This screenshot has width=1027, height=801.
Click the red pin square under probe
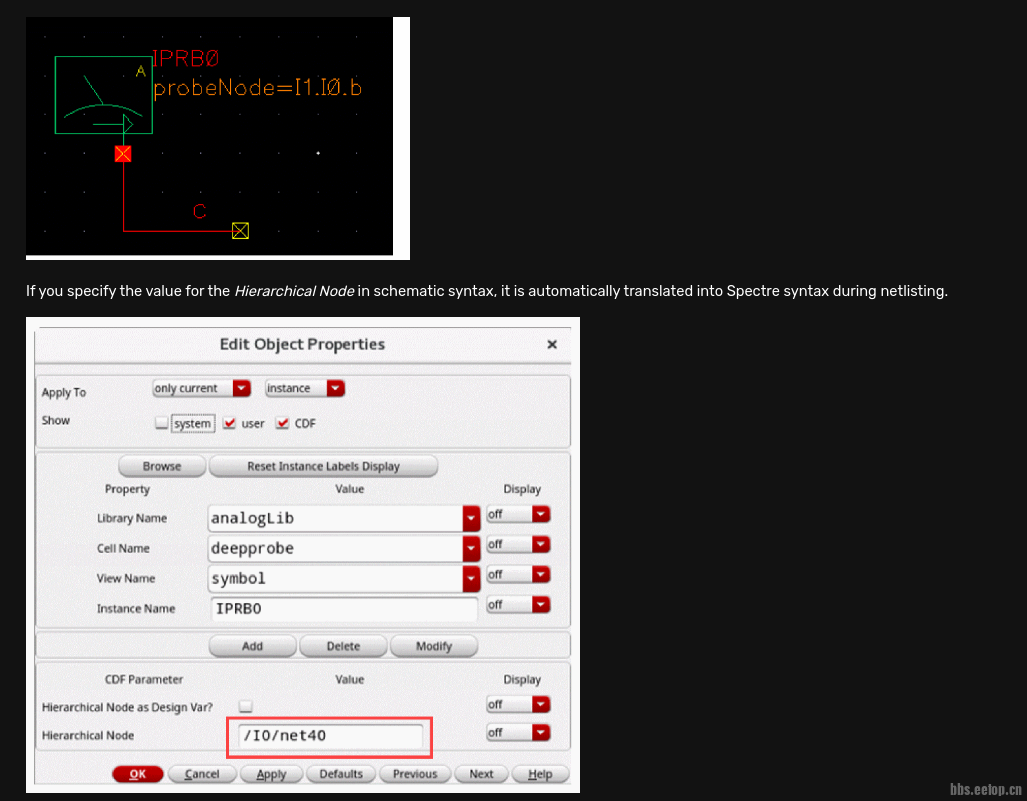(x=122, y=154)
